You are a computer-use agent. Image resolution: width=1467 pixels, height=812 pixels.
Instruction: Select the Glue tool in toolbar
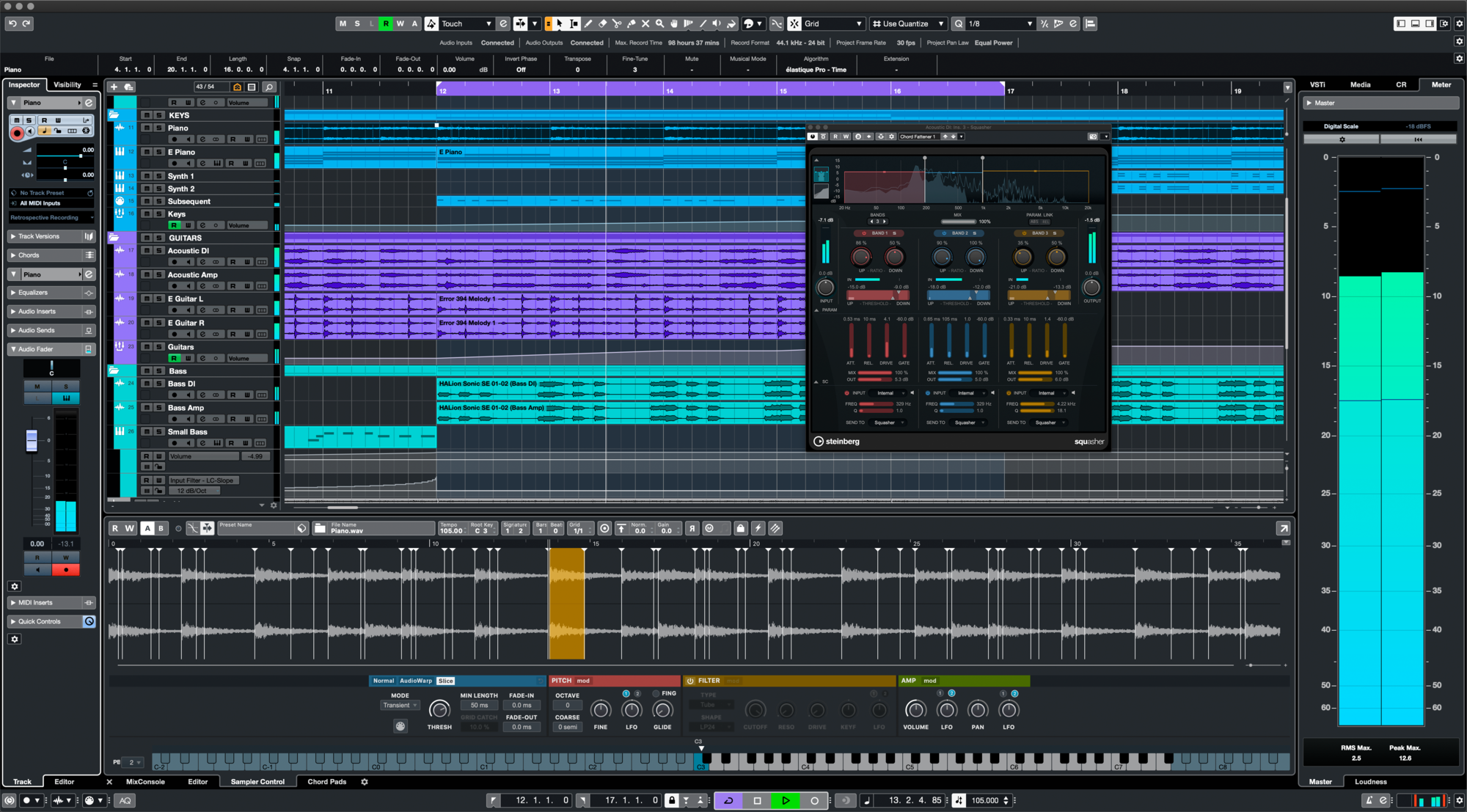(631, 23)
